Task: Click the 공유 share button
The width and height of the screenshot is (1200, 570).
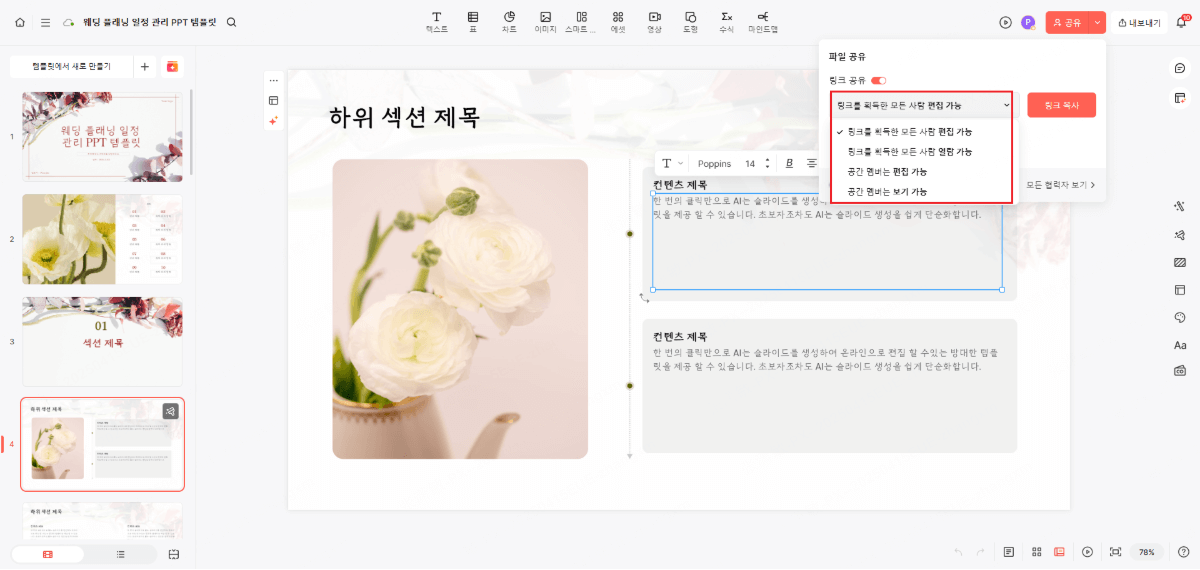Action: pos(1067,22)
